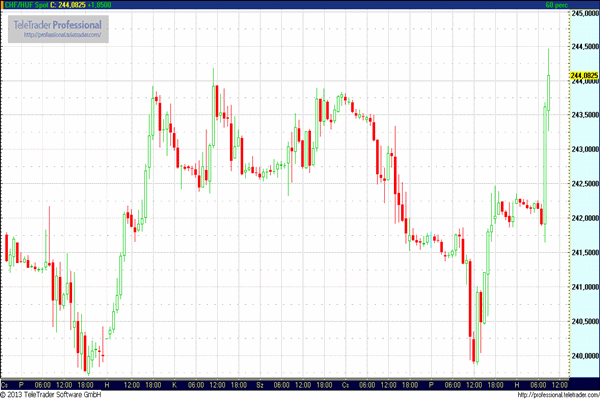The height and width of the screenshot is (400, 600).
Task: Click the 240,0000 price axis label
Action: tap(583, 356)
